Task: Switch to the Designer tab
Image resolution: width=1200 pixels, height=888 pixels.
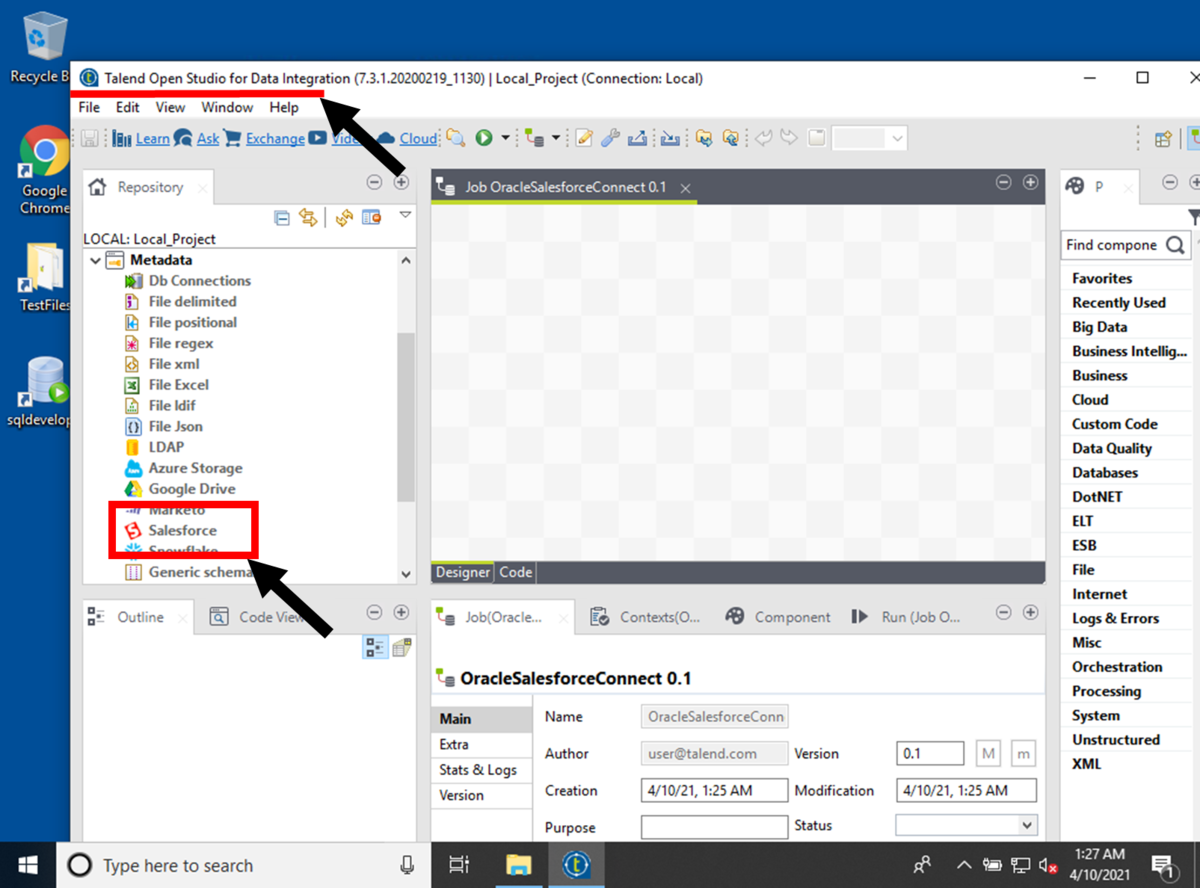Action: tap(463, 572)
